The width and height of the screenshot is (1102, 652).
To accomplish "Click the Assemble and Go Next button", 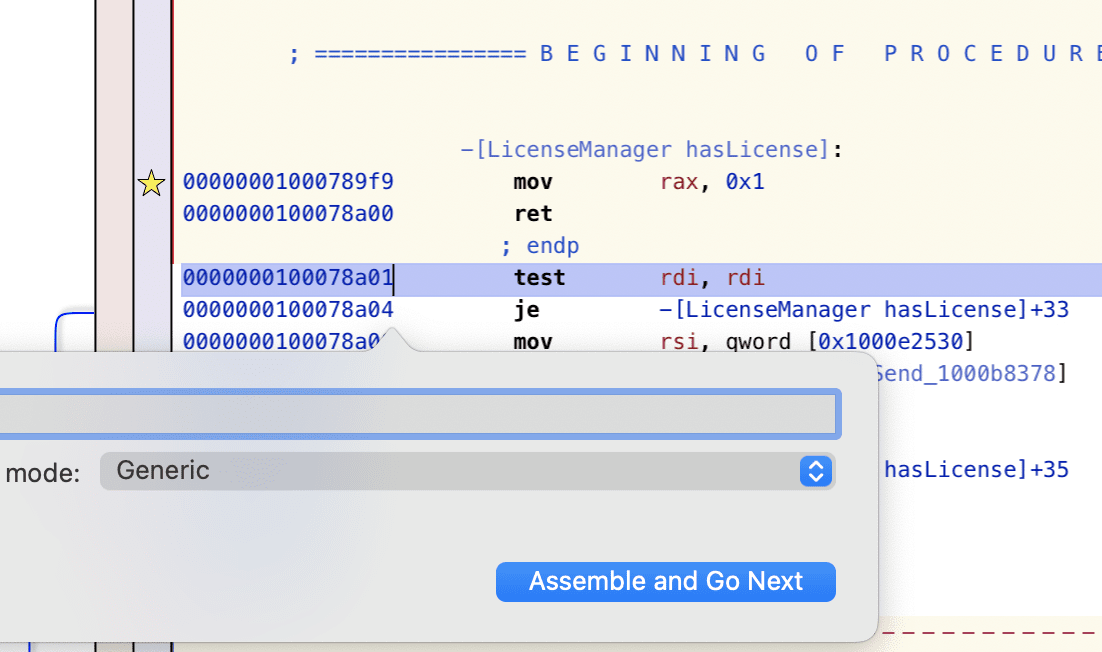I will (x=666, y=582).
